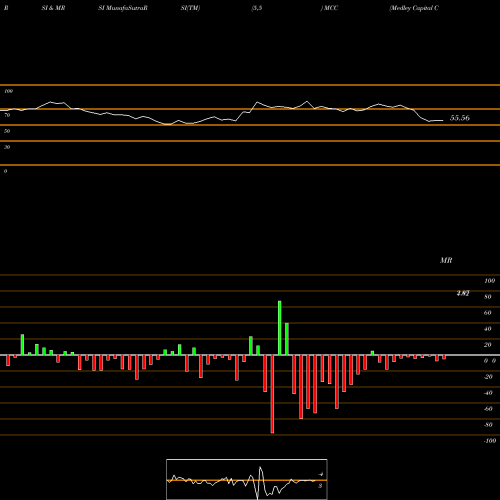Click the 'MR' panel title

(446, 260)
